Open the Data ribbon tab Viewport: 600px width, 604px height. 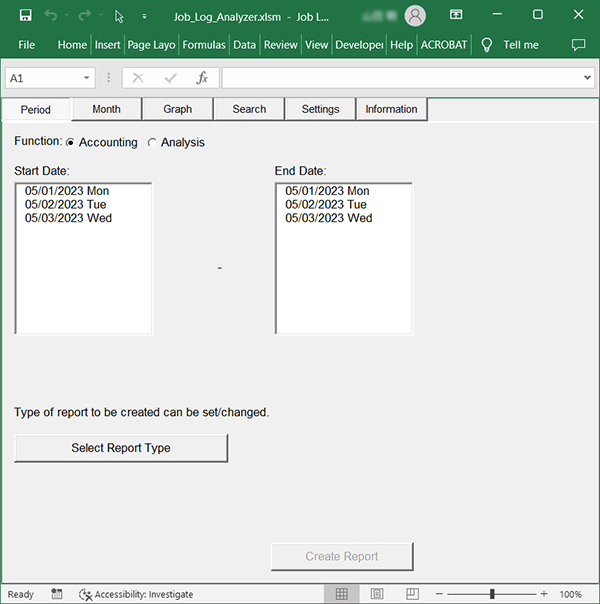(x=245, y=45)
